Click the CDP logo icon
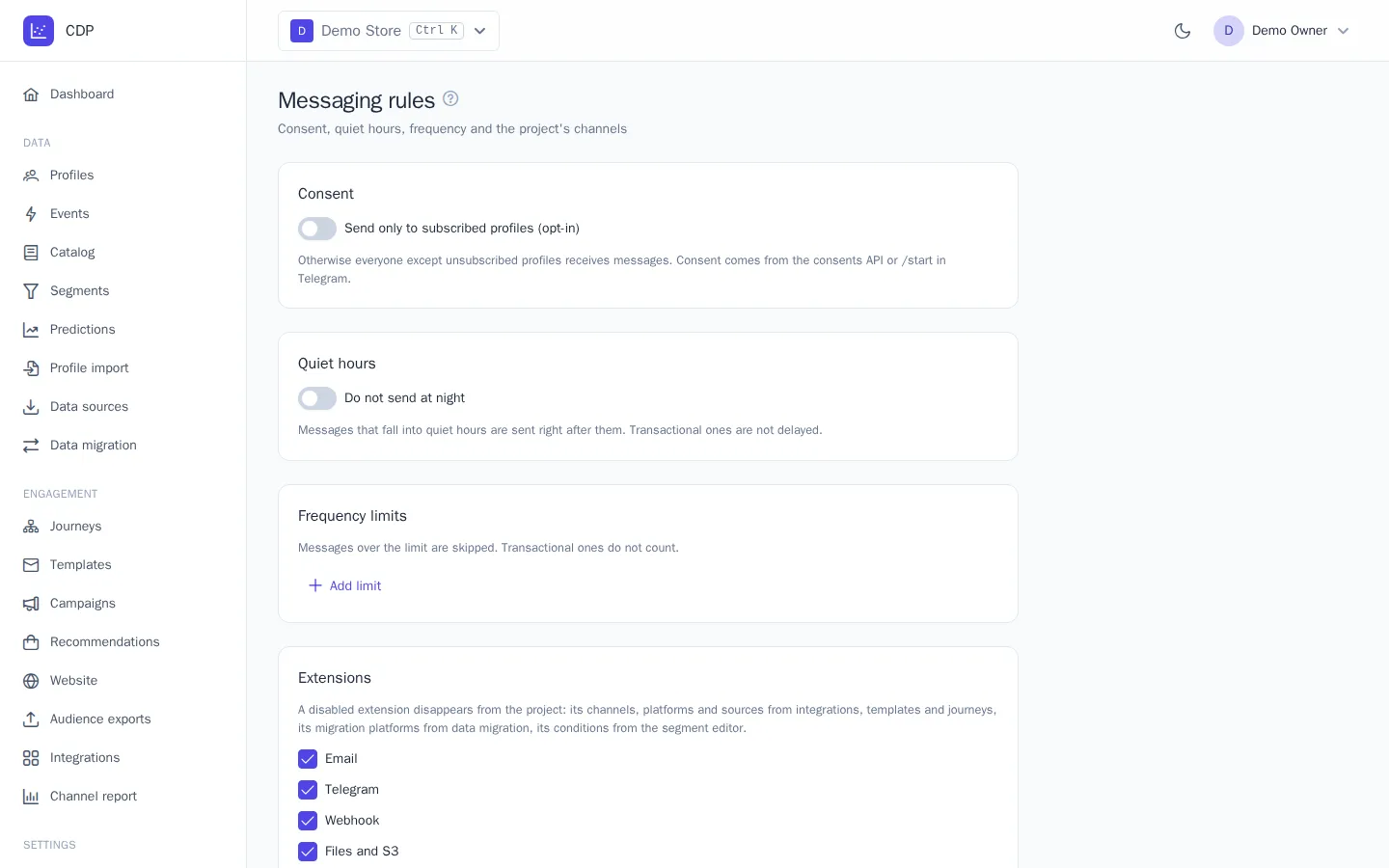1389x868 pixels. coord(39,31)
